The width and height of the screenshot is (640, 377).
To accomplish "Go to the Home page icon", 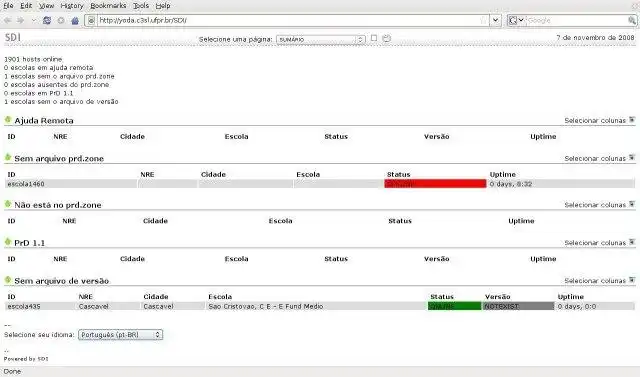I will 75,20.
